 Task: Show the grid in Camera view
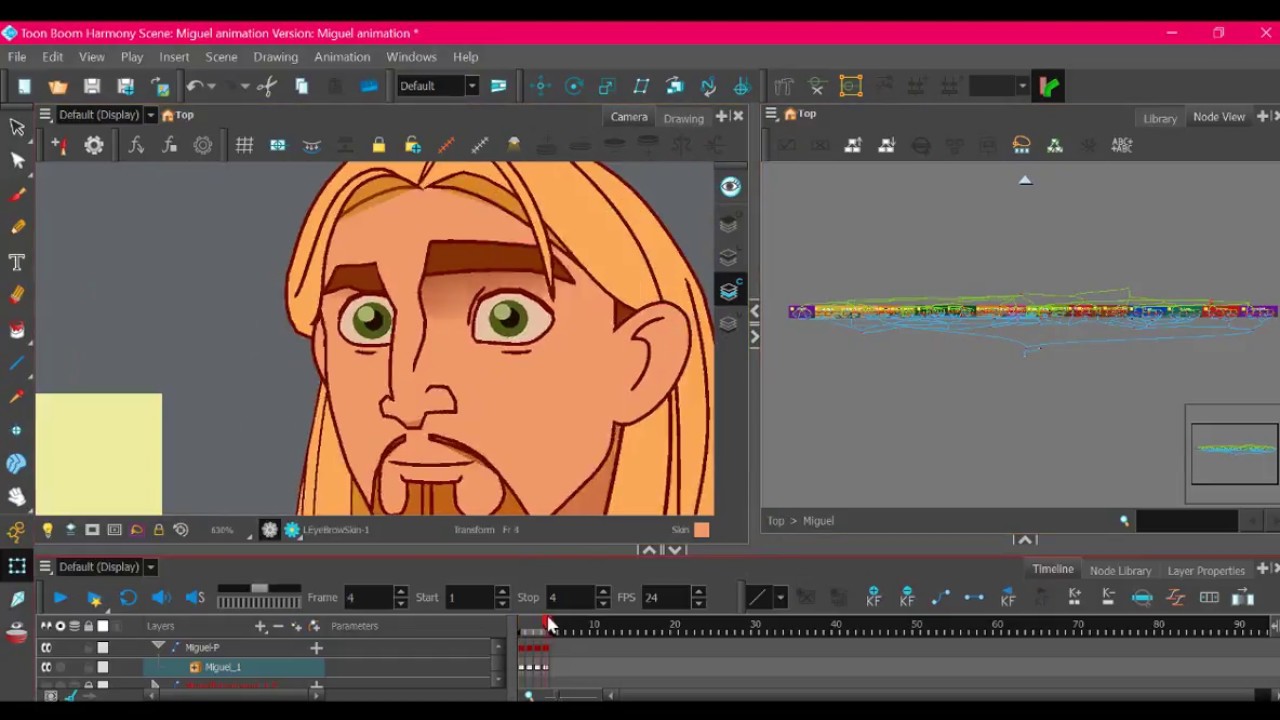coord(244,146)
